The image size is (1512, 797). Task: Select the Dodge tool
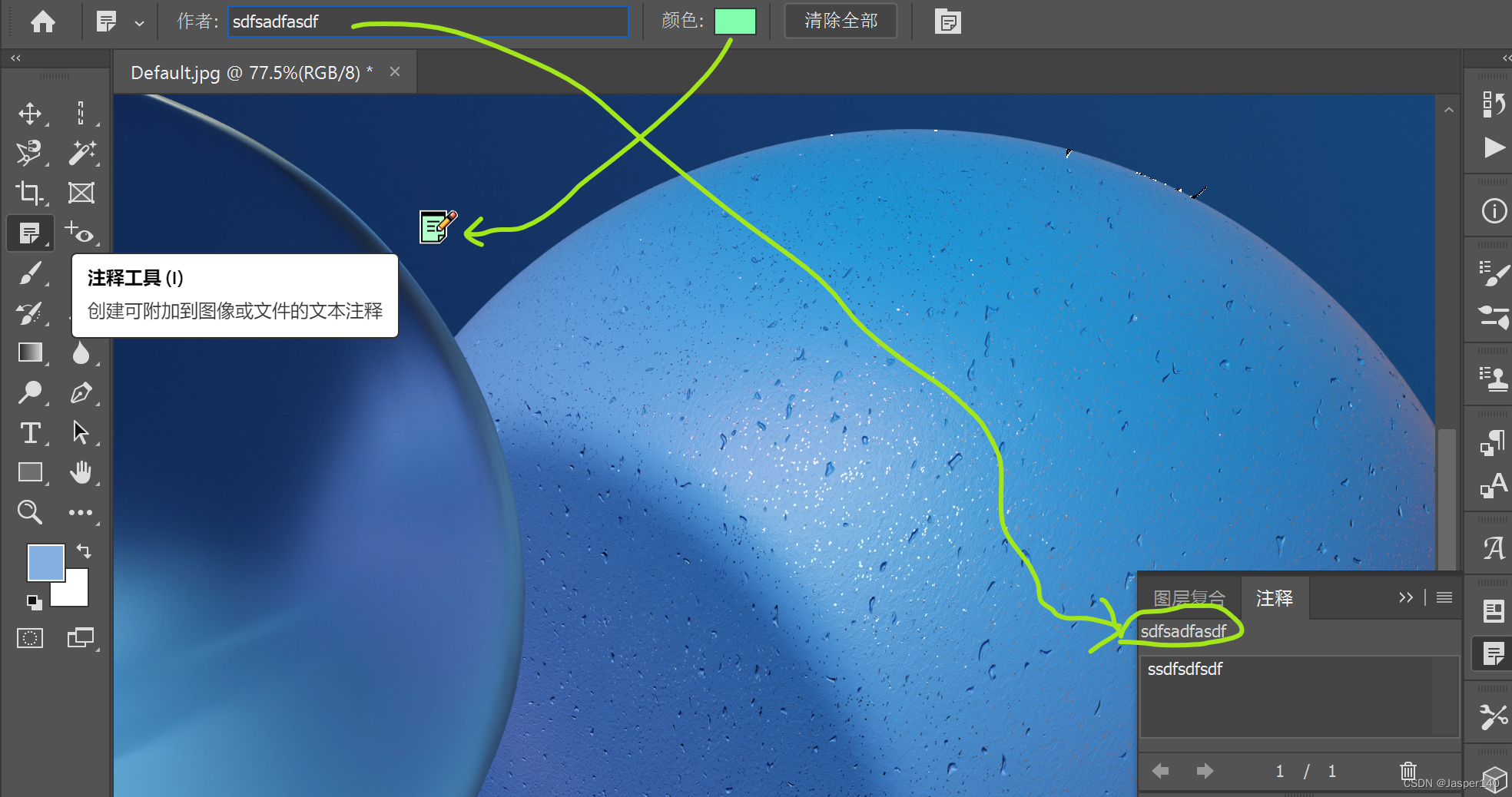30,392
